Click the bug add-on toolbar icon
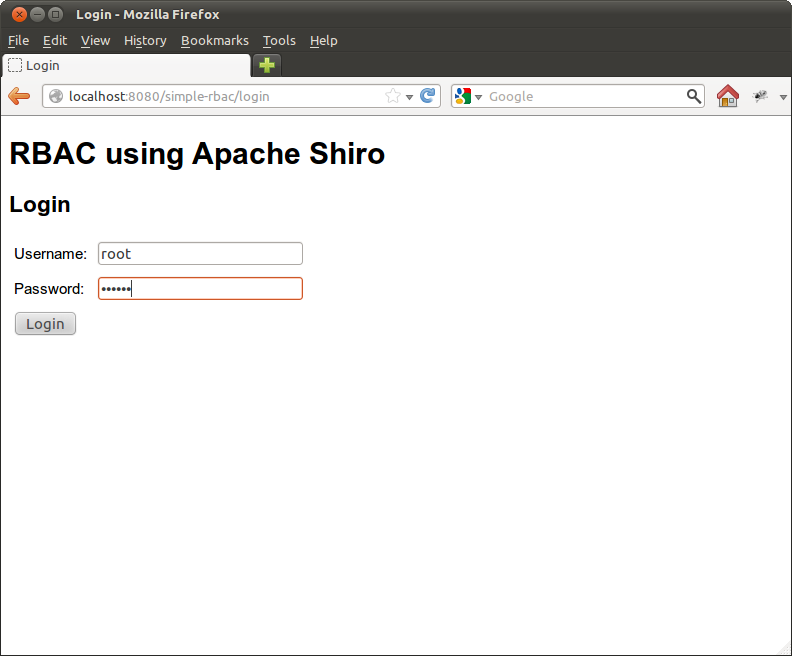 (761, 96)
